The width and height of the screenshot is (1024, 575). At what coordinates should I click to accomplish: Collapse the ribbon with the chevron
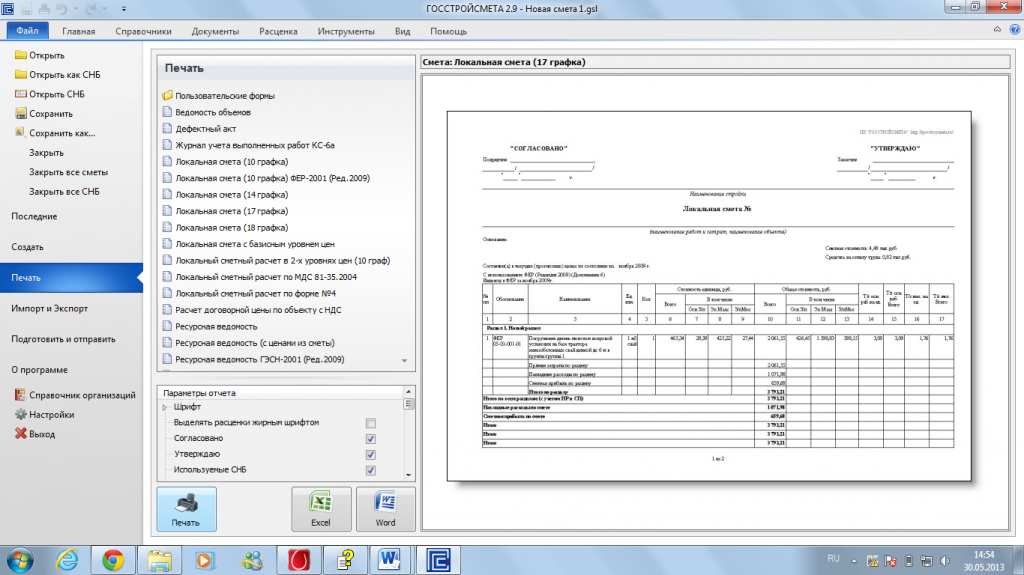(x=997, y=29)
